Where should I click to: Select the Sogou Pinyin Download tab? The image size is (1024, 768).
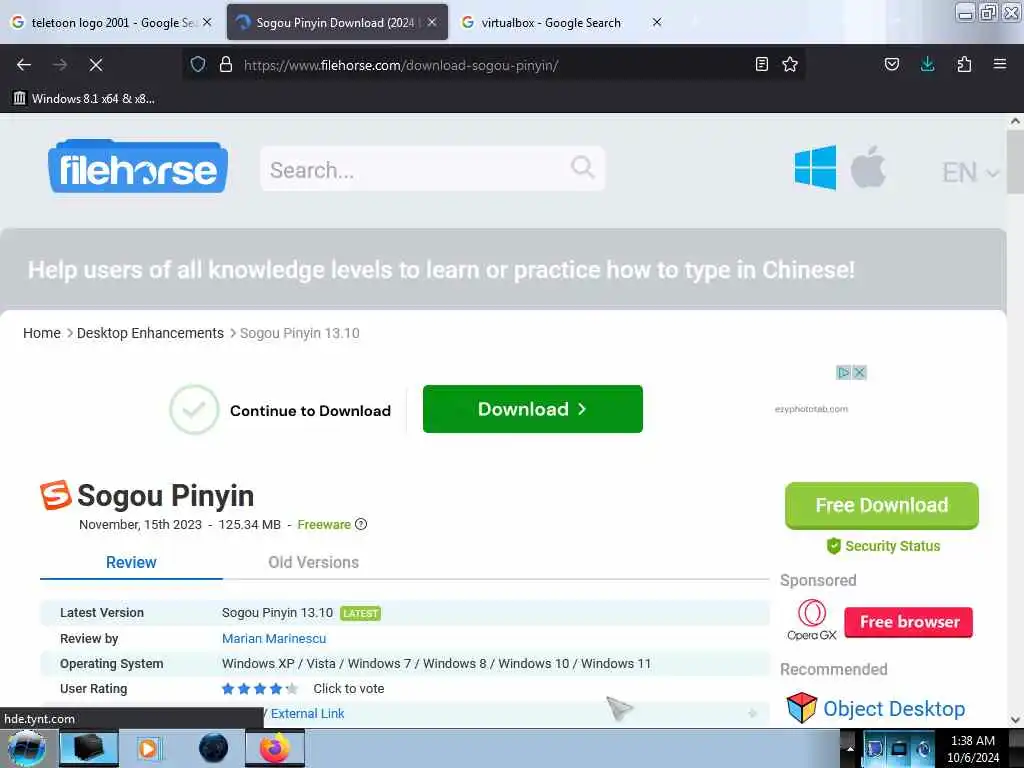tap(335, 22)
